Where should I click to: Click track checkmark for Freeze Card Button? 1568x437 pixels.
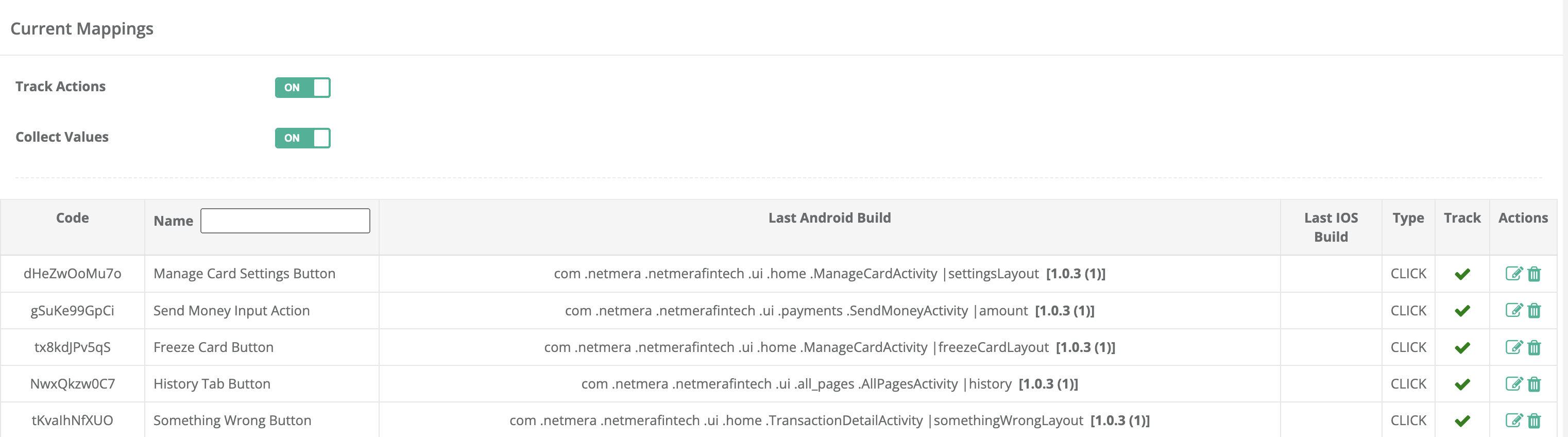(1462, 347)
